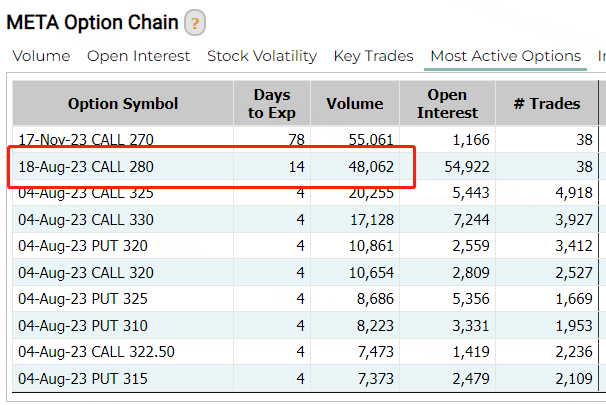Select the 04-Aug-23 CALL 322.50 option
Viewport: 606px width, 405px height.
pyautogui.click(x=96, y=351)
